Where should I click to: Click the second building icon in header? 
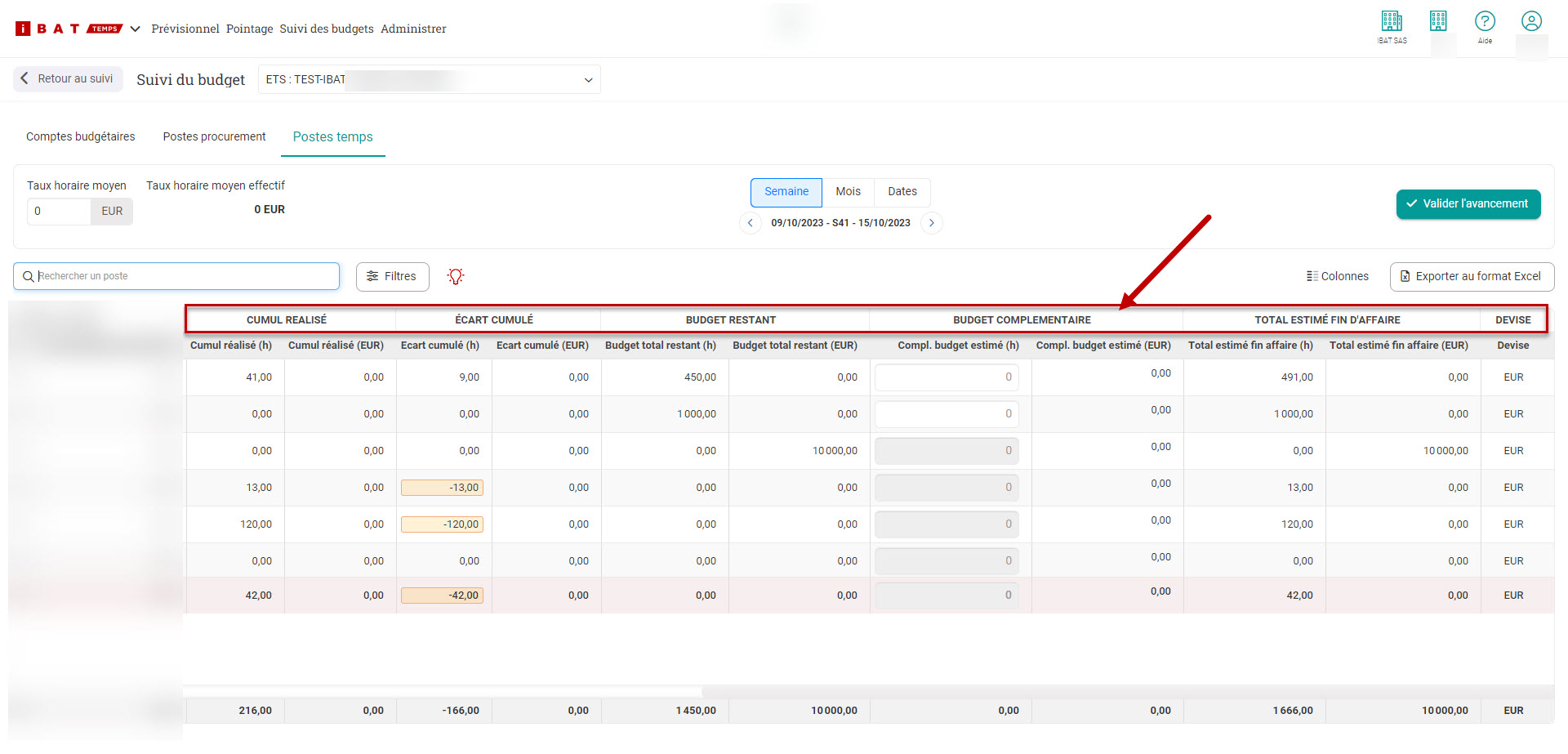(1438, 22)
